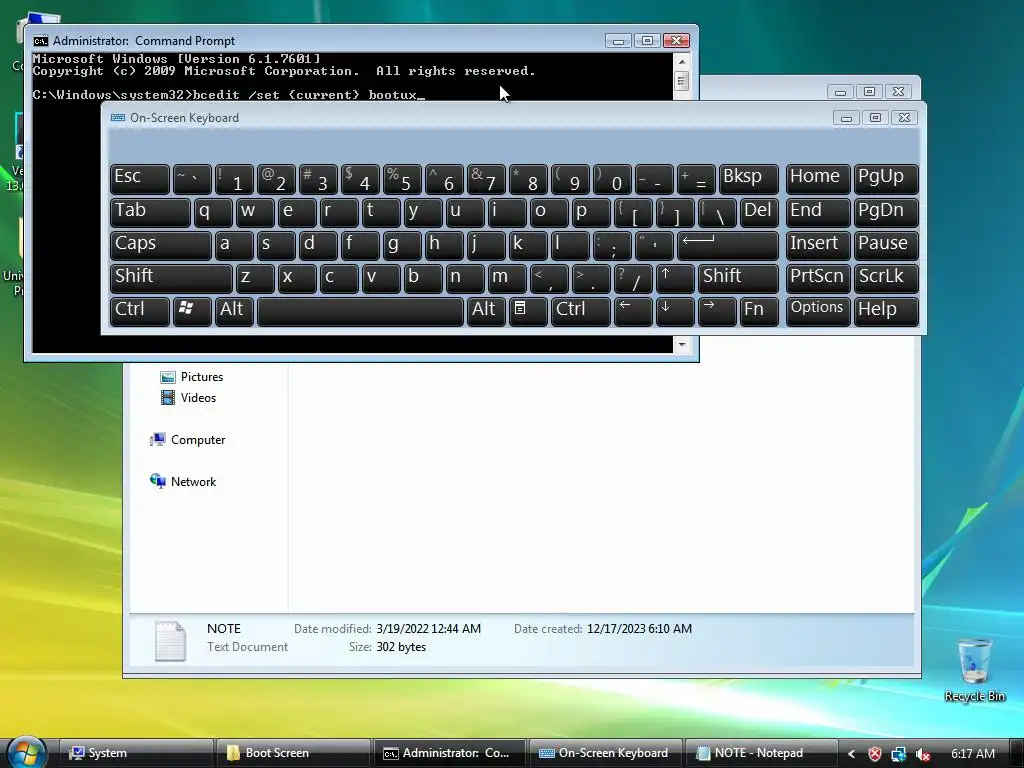Click the forward slash key
The width and height of the screenshot is (1024, 768).
[633, 278]
